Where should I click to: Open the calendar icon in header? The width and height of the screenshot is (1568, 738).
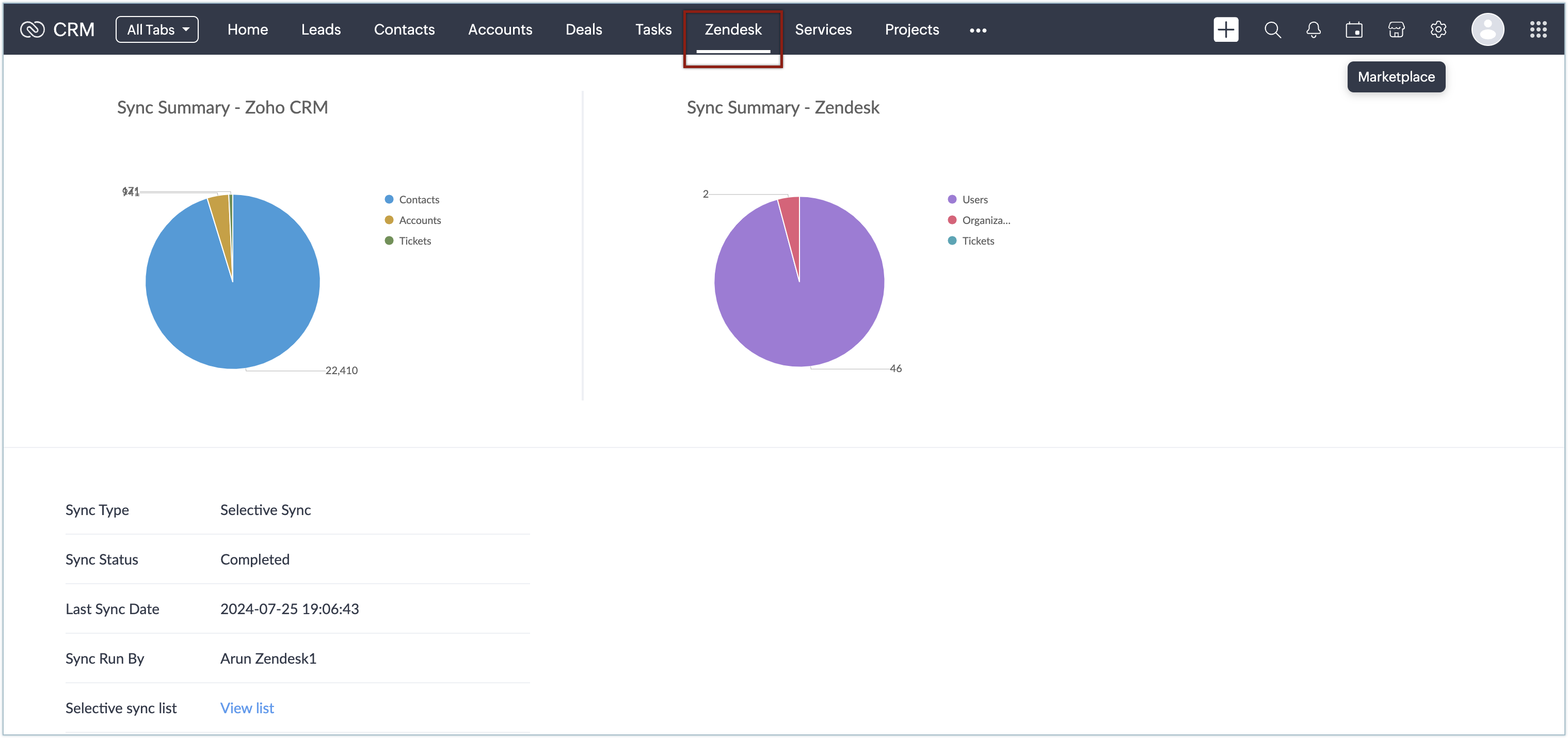pyautogui.click(x=1354, y=29)
